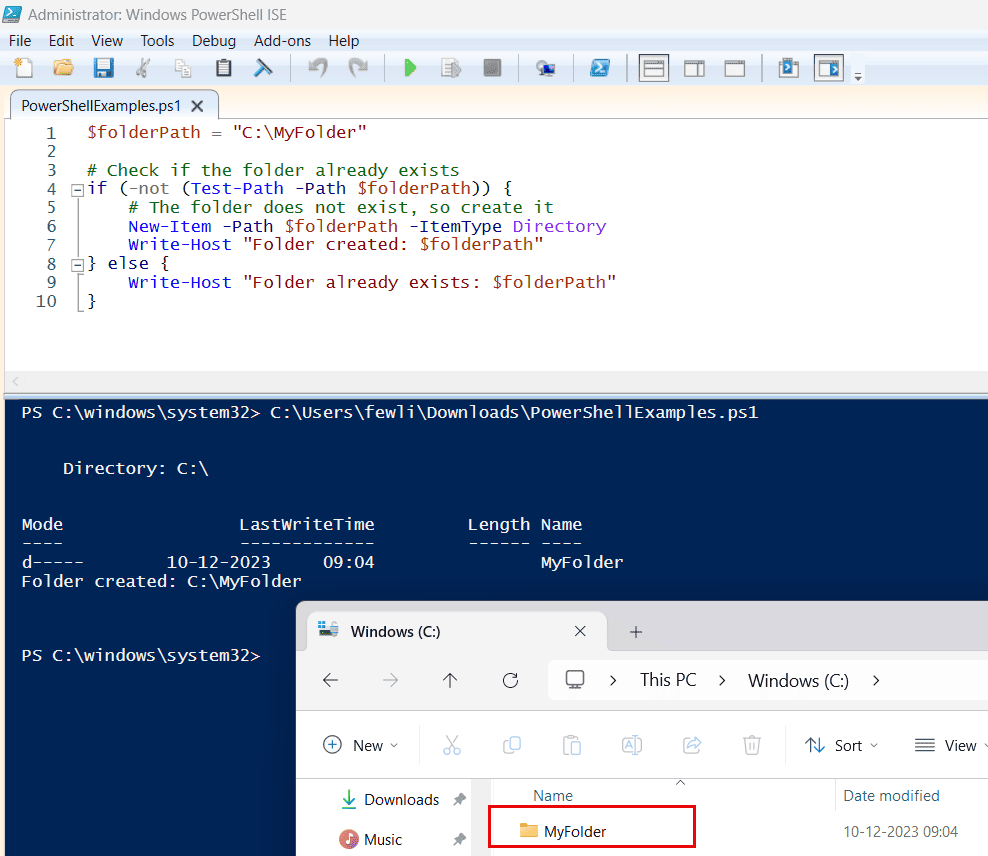Refresh the File Explorer view
Viewport: 988px width, 856px height.
pyautogui.click(x=510, y=680)
